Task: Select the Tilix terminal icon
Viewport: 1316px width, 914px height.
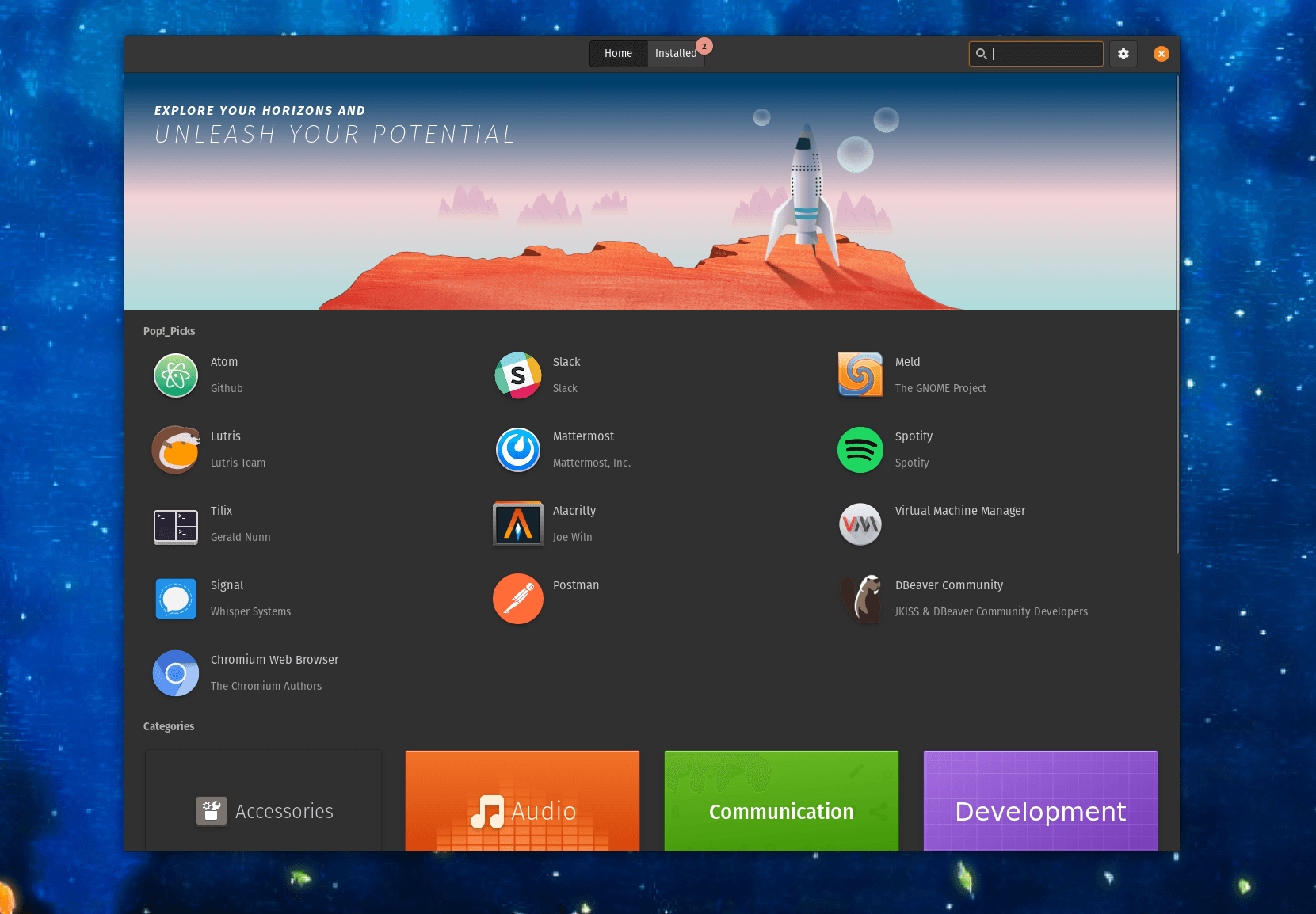Action: pyautogui.click(x=176, y=525)
